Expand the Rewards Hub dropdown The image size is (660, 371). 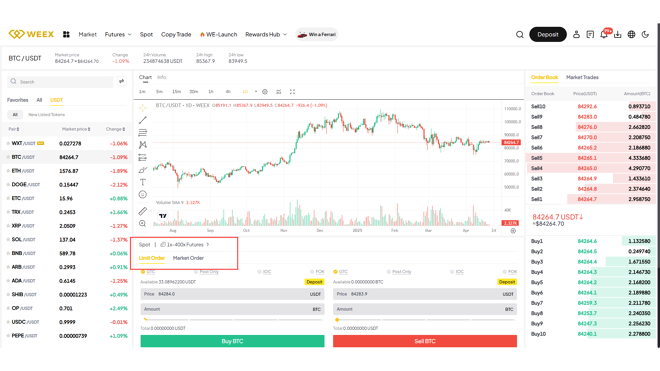(266, 35)
